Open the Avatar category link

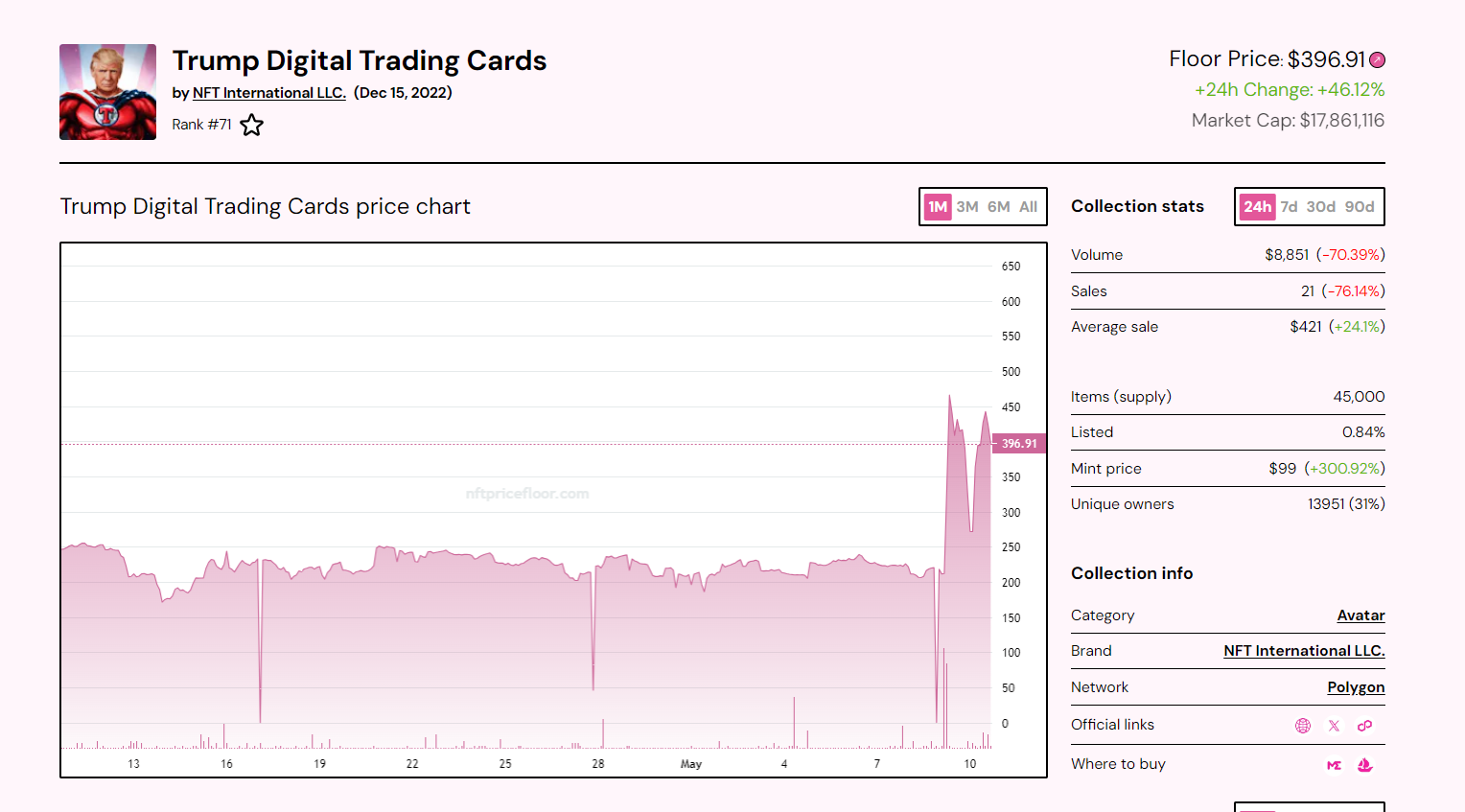1360,615
